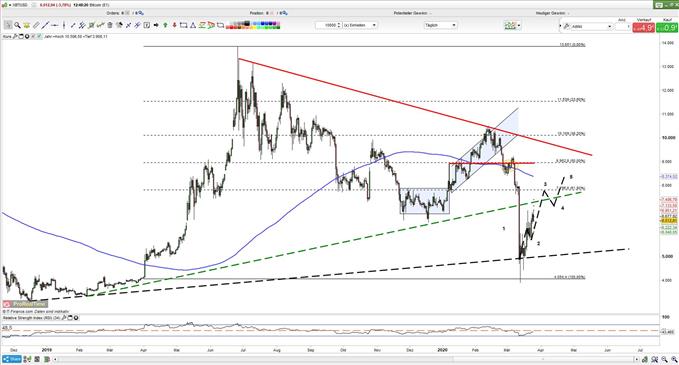Click the green chart icon beside Share

(x=27, y=359)
